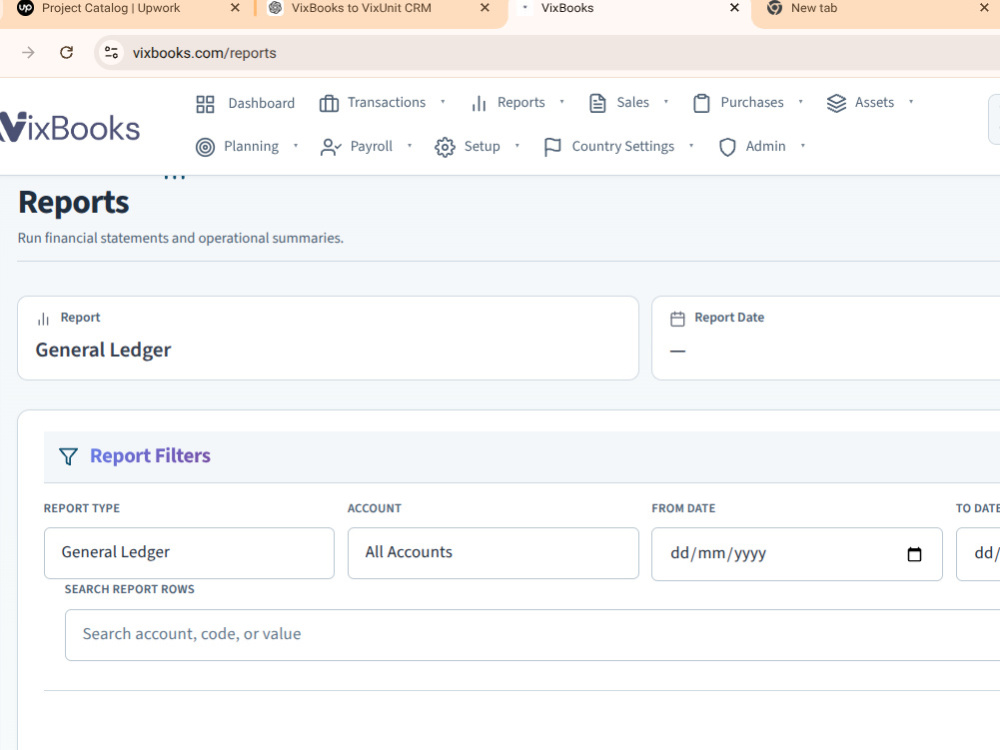Click the Upwork tab favicon
The width and height of the screenshot is (1000, 750).
pos(25,8)
